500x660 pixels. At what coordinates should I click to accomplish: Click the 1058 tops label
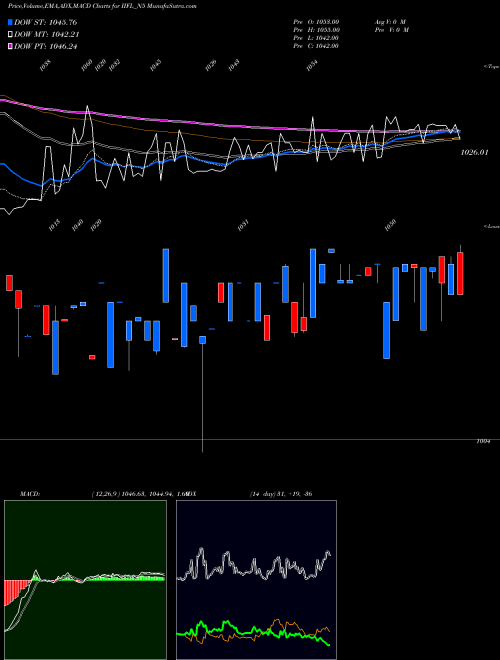tap(45, 66)
